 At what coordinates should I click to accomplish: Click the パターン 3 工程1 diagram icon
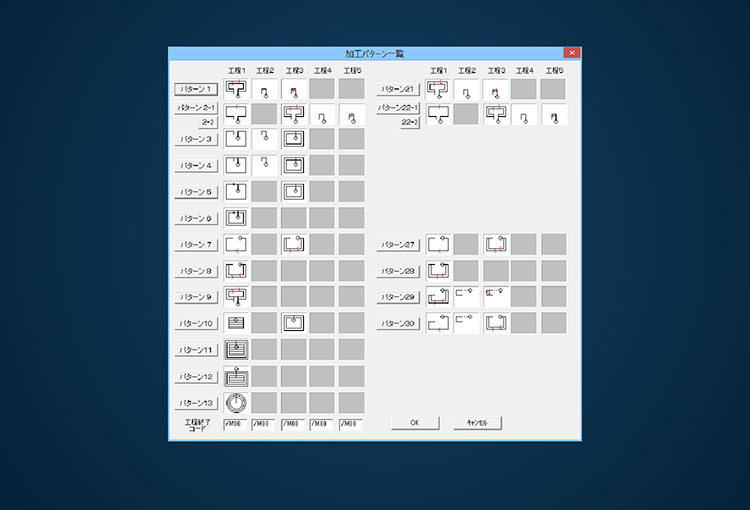(236, 139)
